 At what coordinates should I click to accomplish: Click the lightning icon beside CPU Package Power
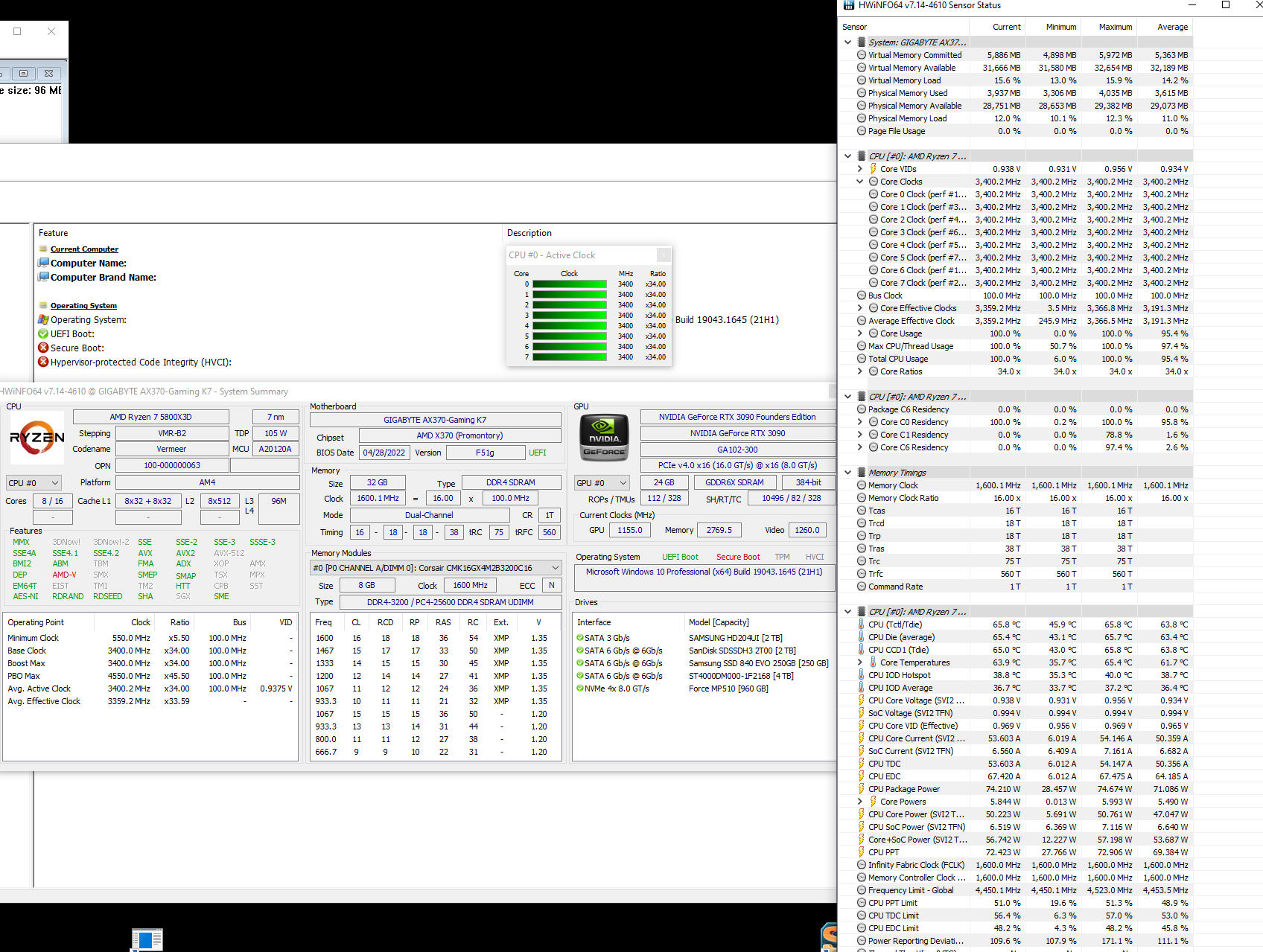pyautogui.click(x=862, y=789)
